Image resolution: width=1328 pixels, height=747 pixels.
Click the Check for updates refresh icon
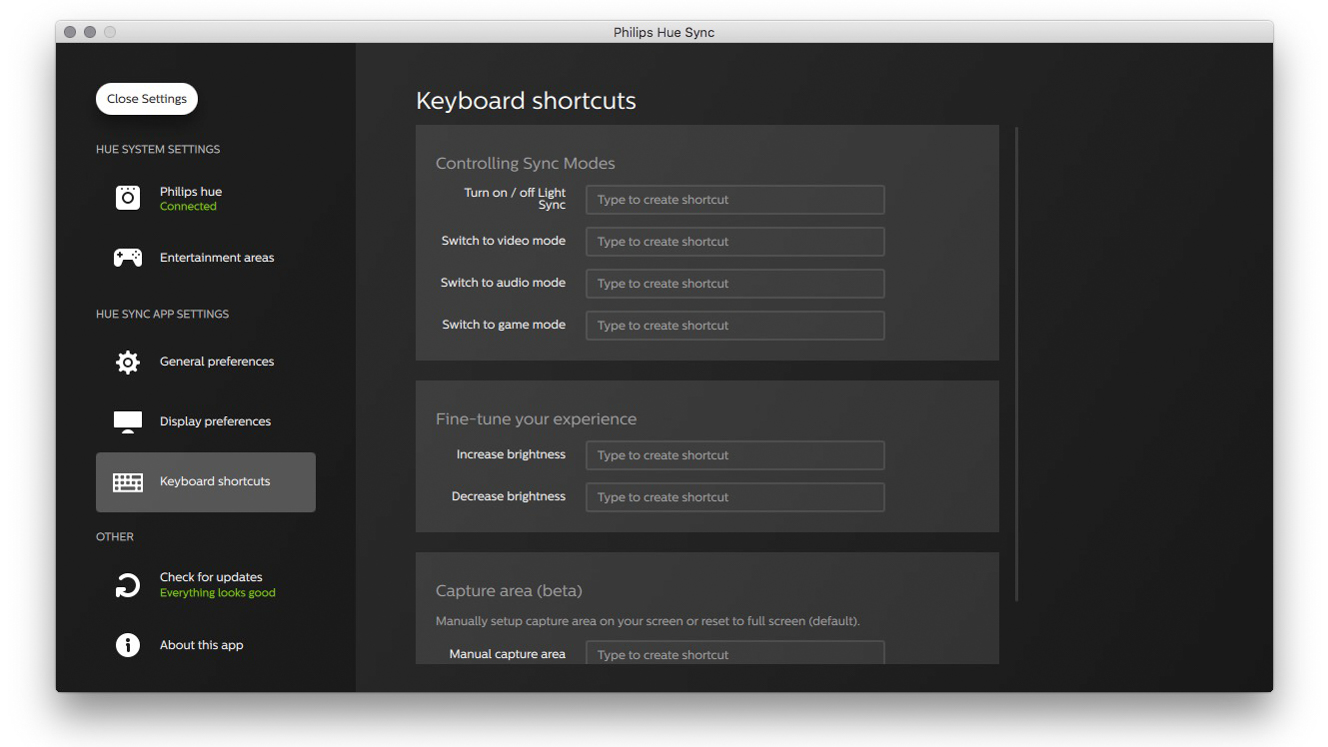tap(128, 586)
